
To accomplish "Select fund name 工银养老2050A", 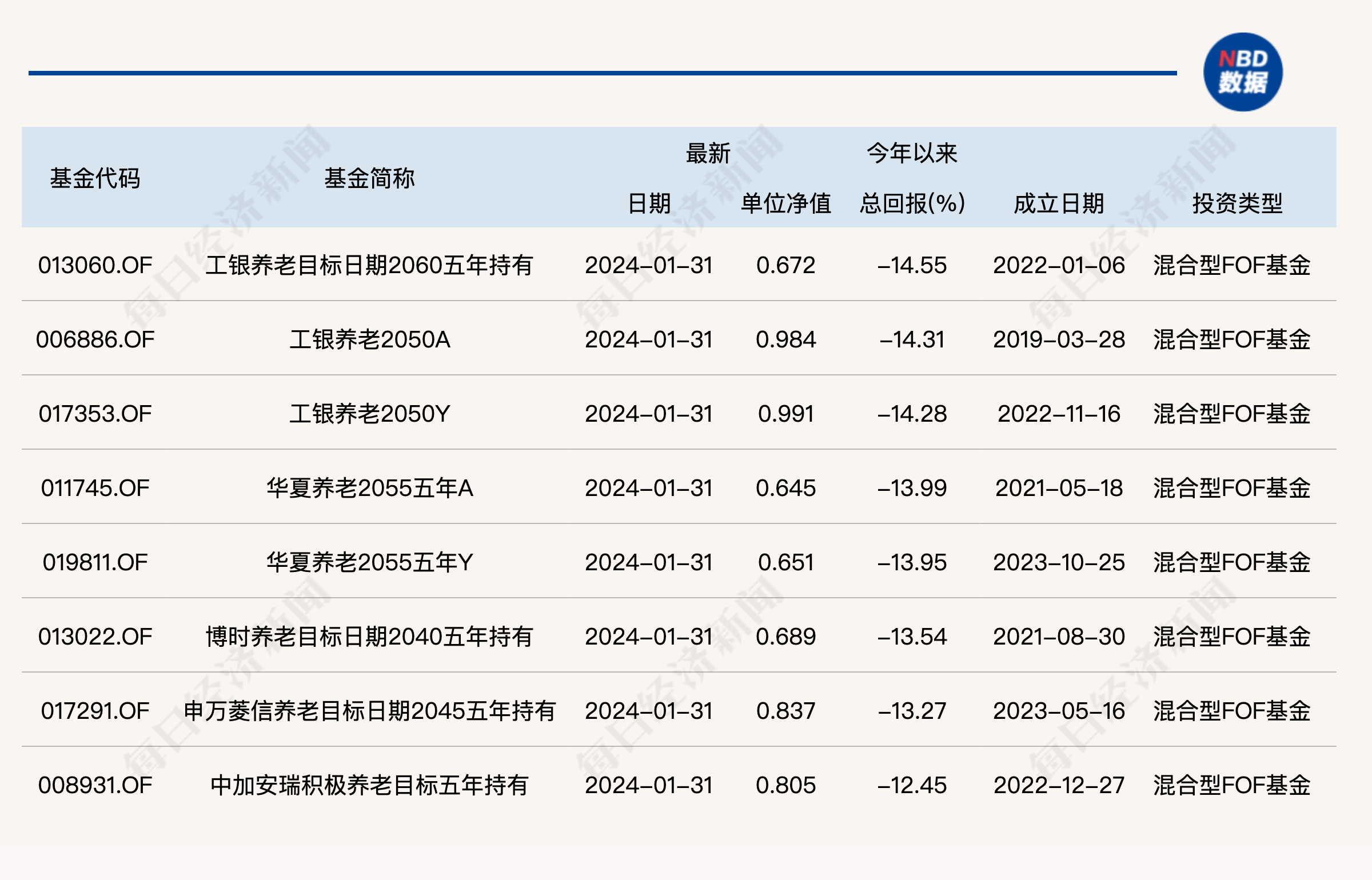I will click(x=370, y=339).
